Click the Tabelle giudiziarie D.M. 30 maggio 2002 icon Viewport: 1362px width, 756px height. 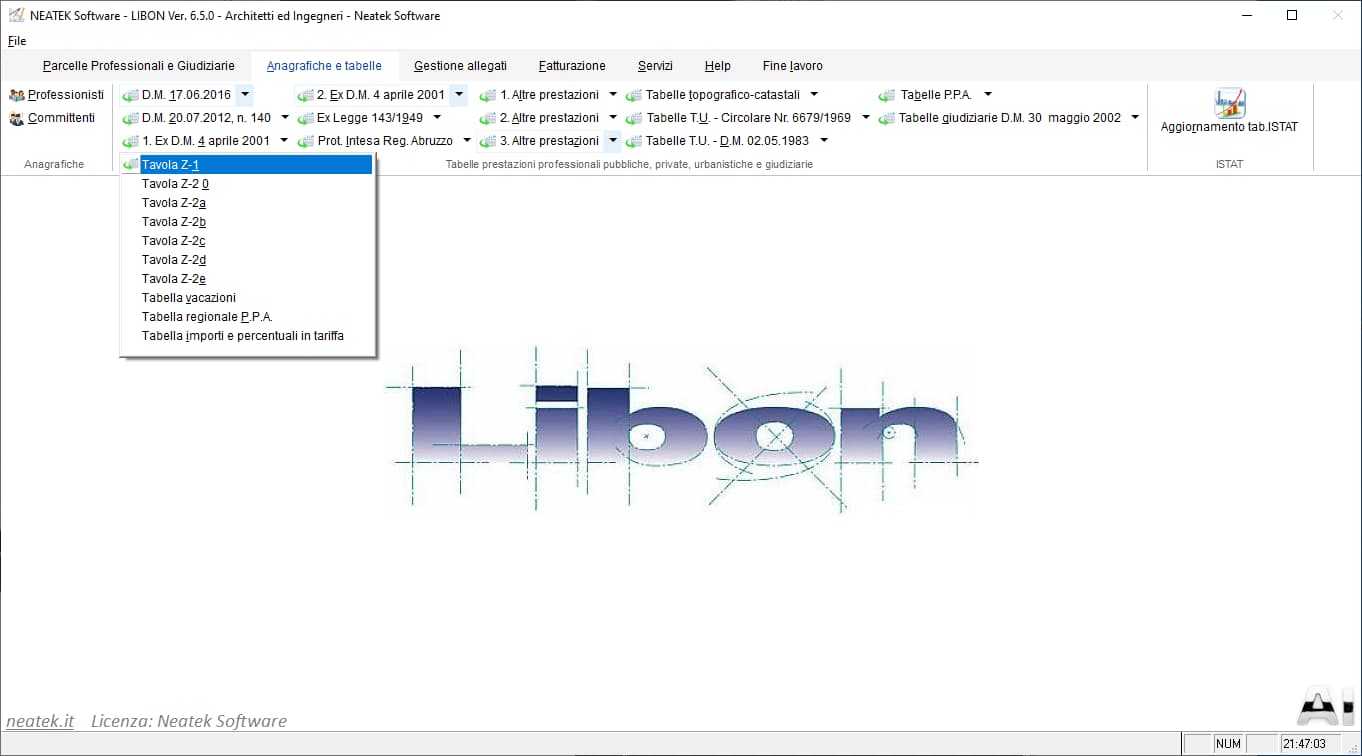(887, 118)
